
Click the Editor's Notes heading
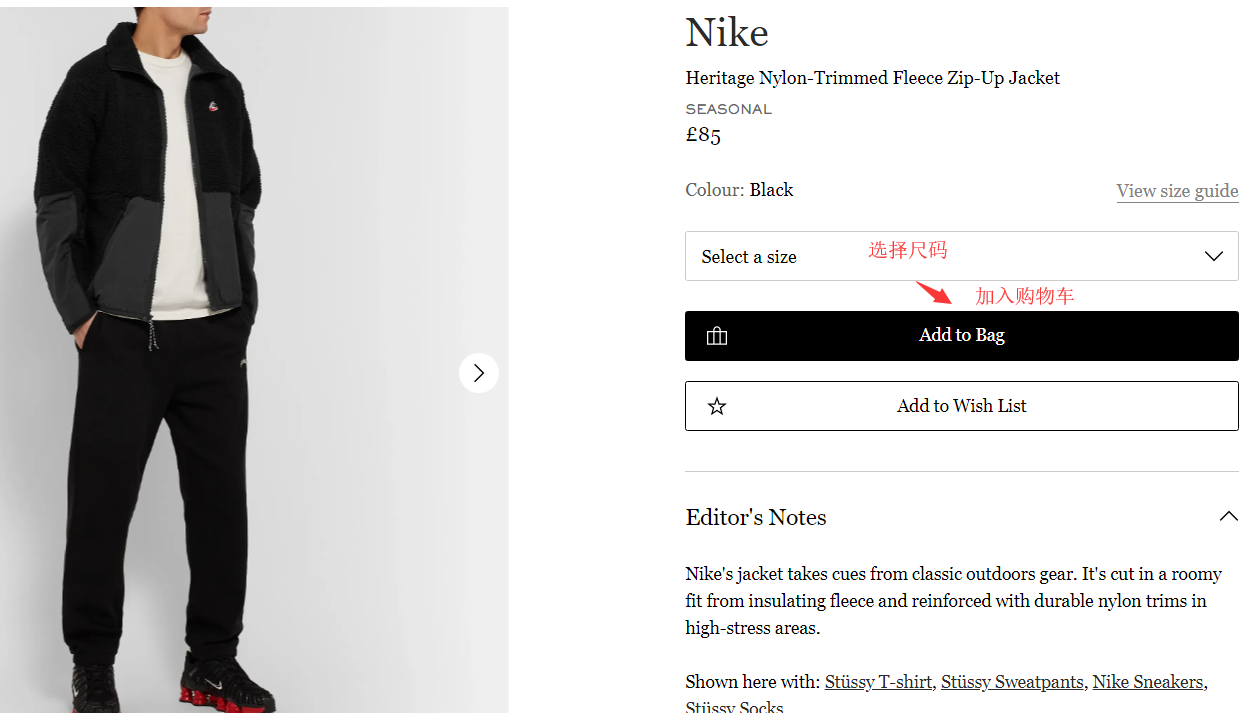(756, 517)
